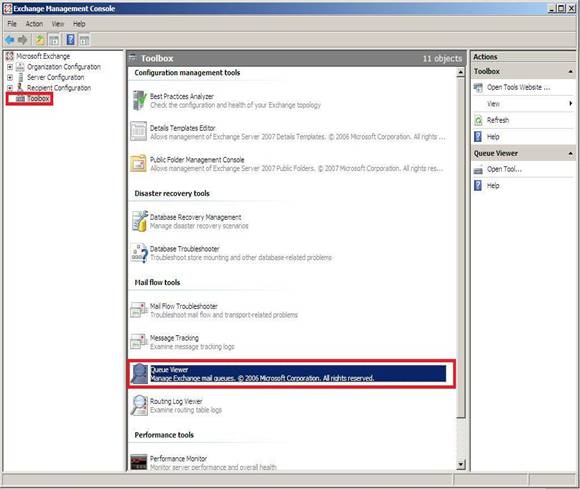The image size is (580, 489).
Task: Open the View menu
Action: [x=58, y=24]
